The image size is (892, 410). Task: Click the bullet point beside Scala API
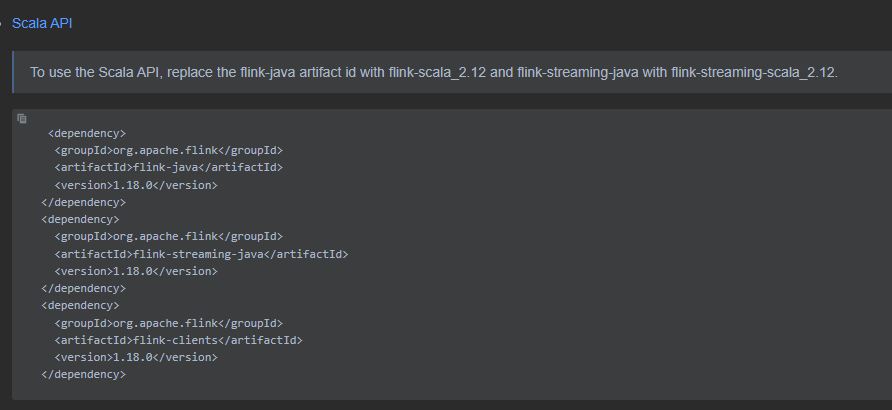[1, 24]
